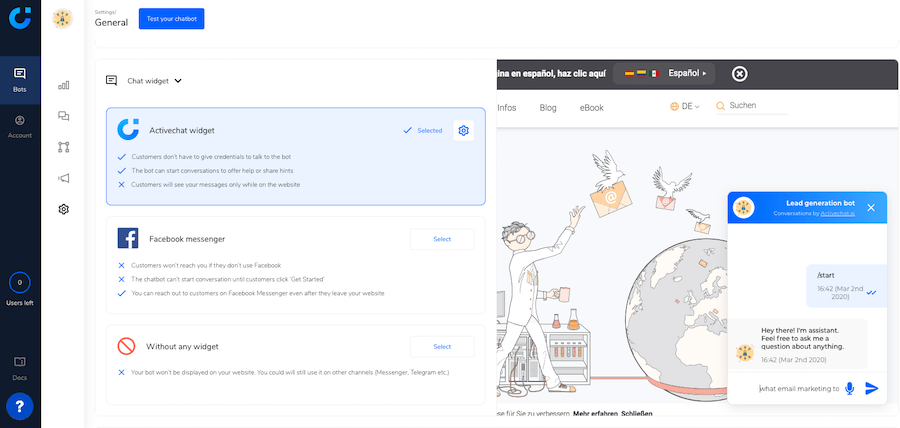Open the DE language dropdown

[685, 107]
